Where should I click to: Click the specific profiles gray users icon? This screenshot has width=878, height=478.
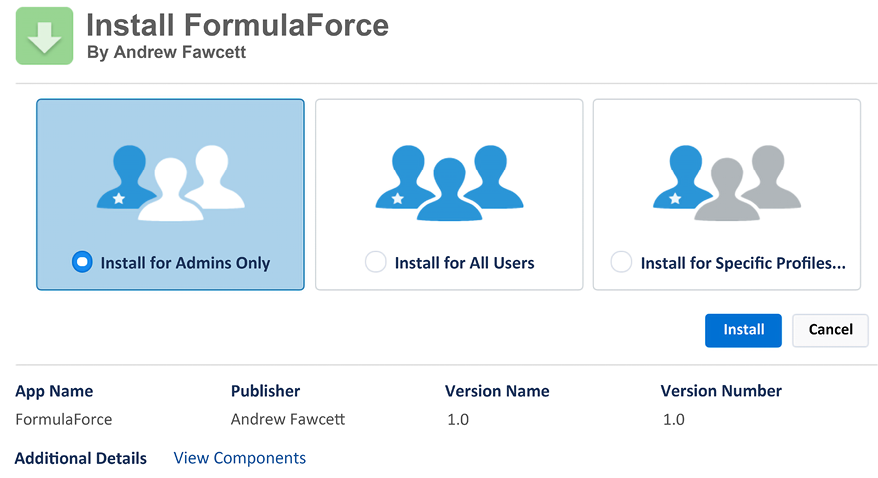click(x=727, y=182)
